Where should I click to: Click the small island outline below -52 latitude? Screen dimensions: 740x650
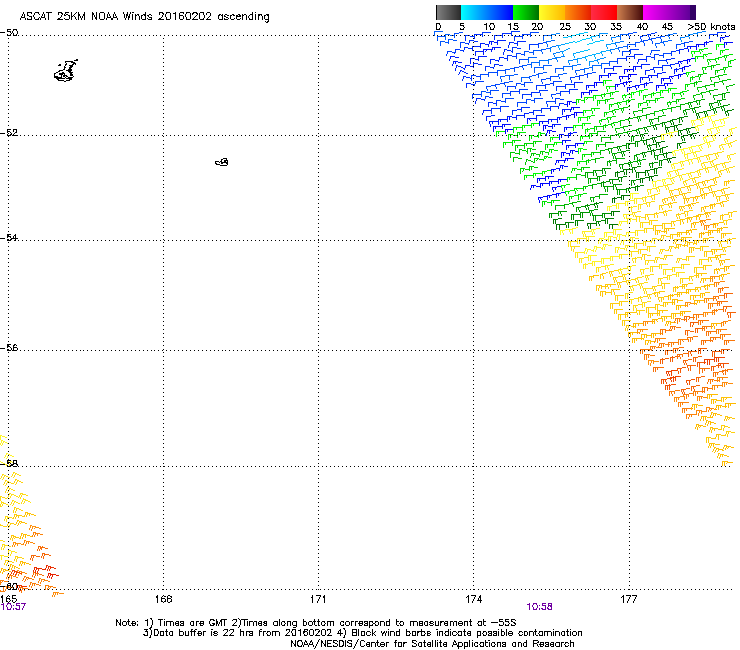tap(222, 162)
